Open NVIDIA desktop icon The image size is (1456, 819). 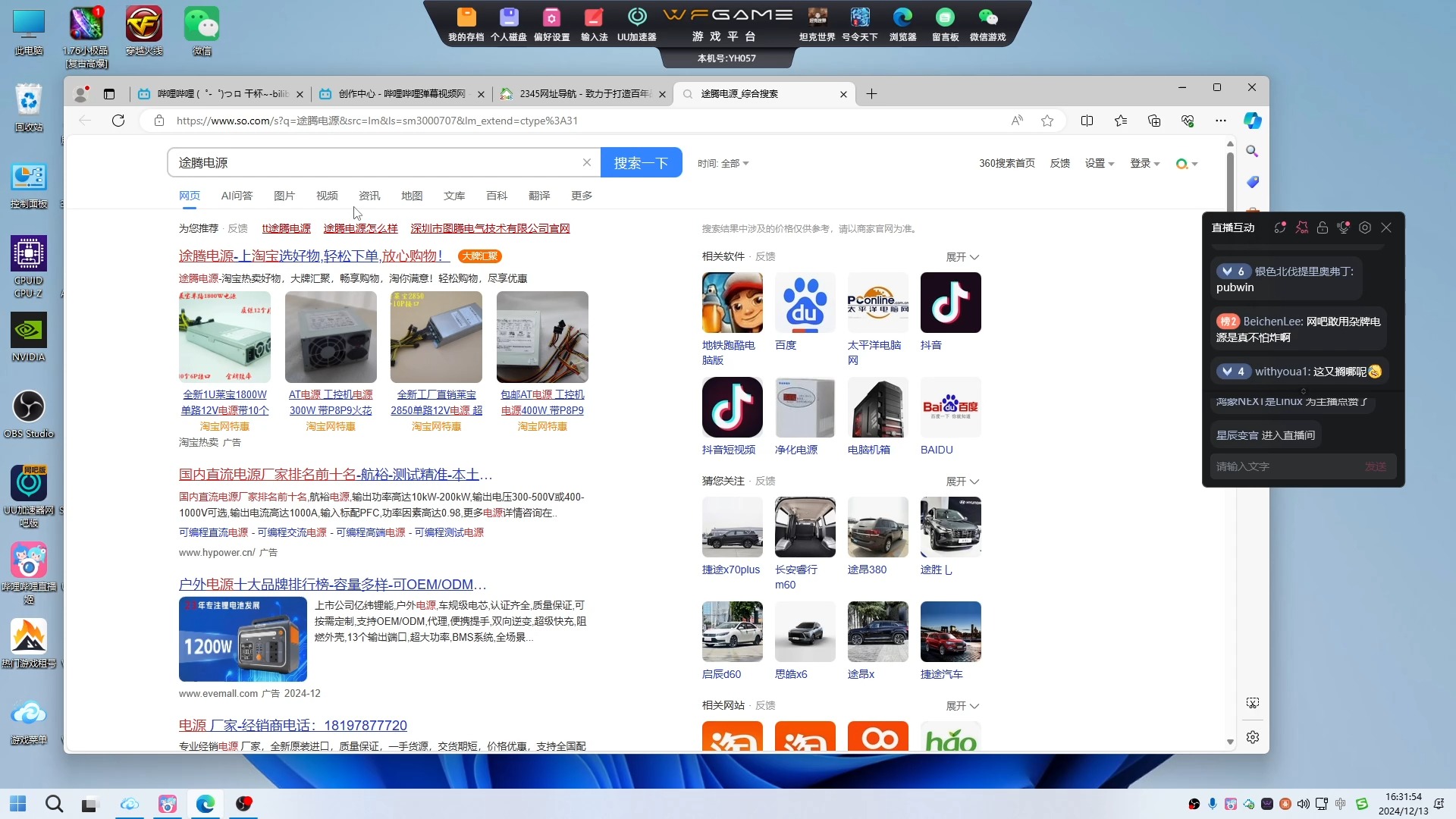(x=29, y=337)
